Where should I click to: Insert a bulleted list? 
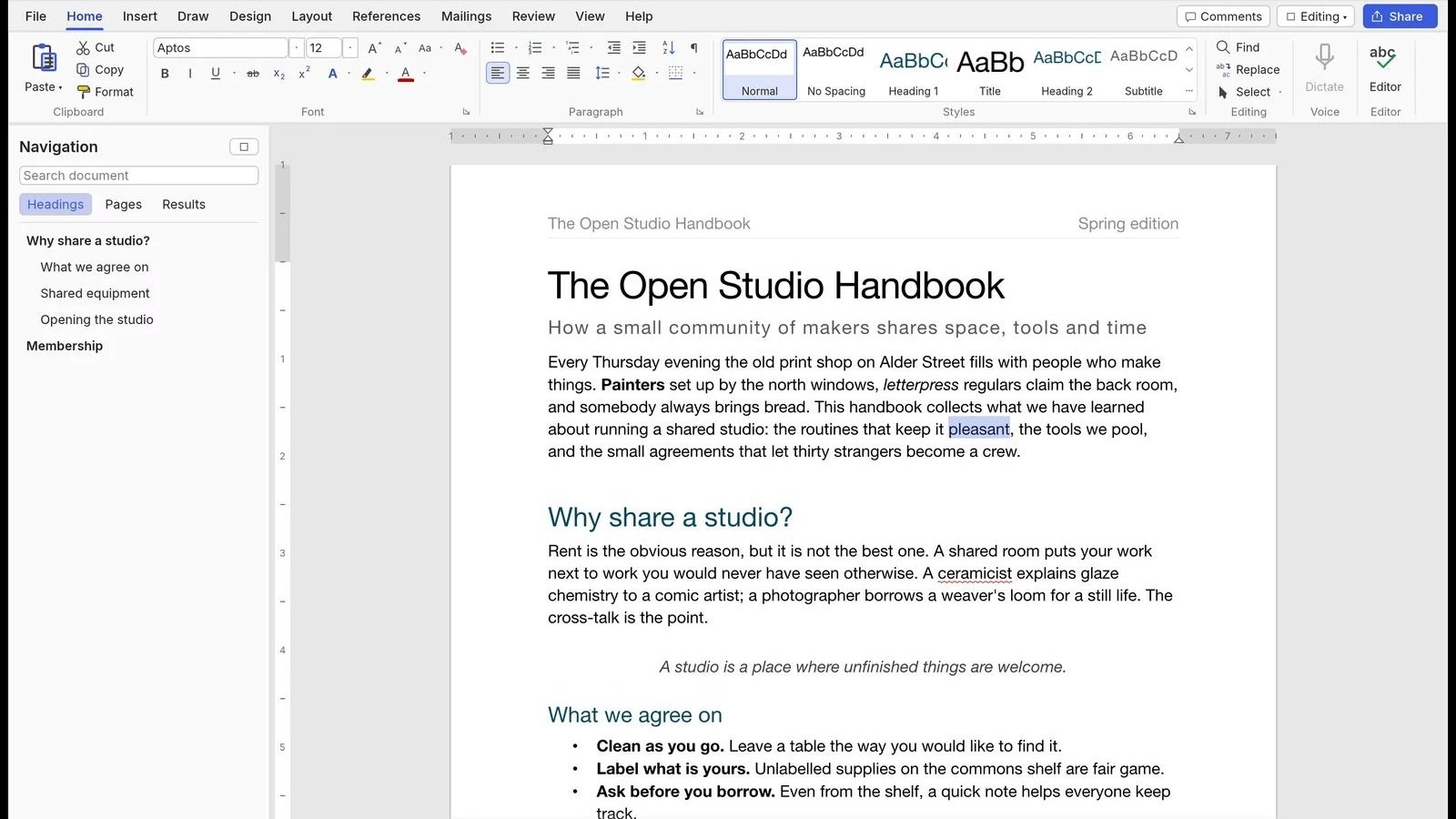tap(498, 48)
